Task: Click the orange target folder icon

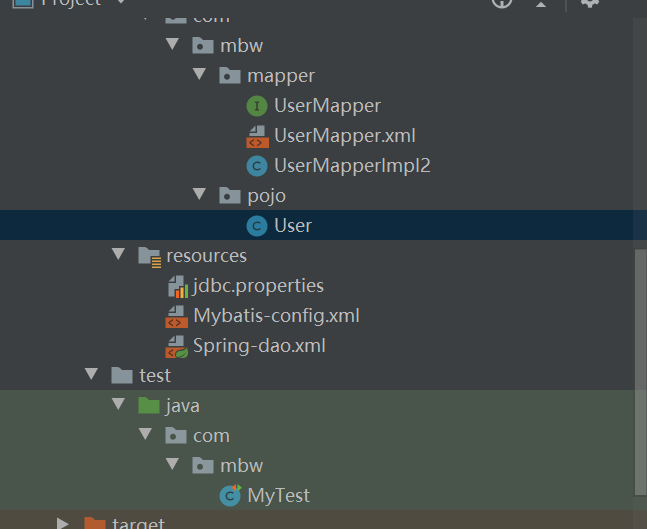Action: (x=95, y=523)
